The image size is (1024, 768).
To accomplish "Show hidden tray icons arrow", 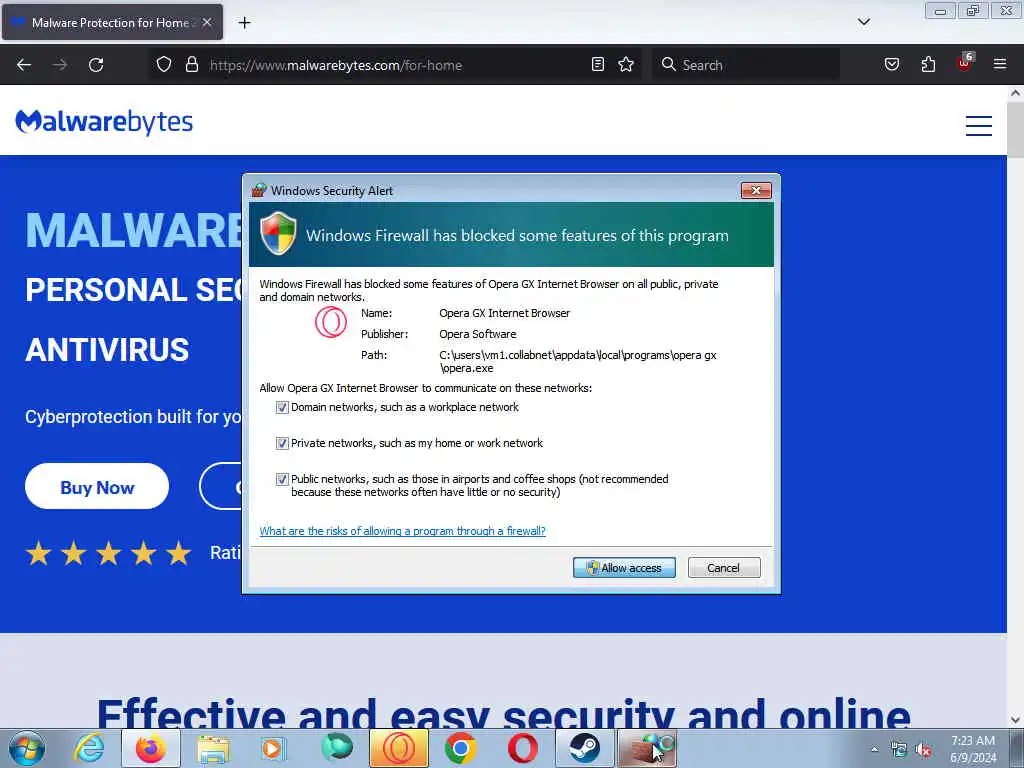I will 874,749.
